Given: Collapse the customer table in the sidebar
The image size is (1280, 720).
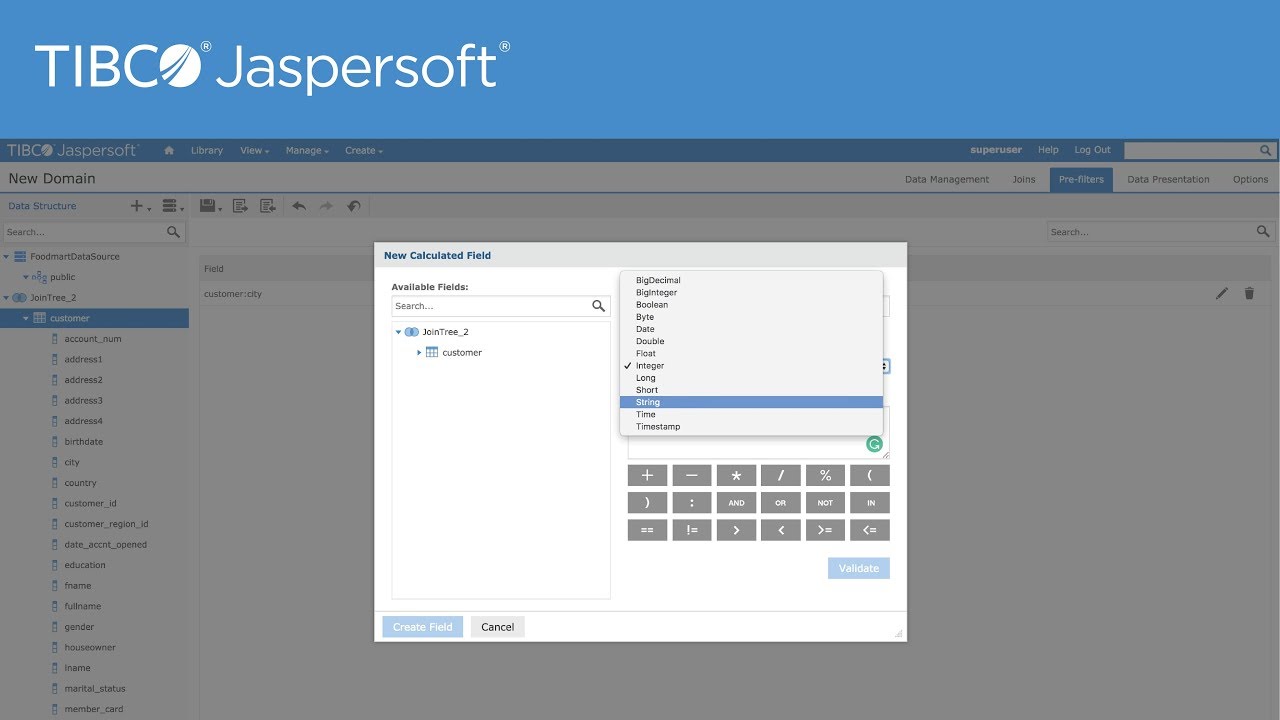Looking at the screenshot, I should click(x=26, y=318).
